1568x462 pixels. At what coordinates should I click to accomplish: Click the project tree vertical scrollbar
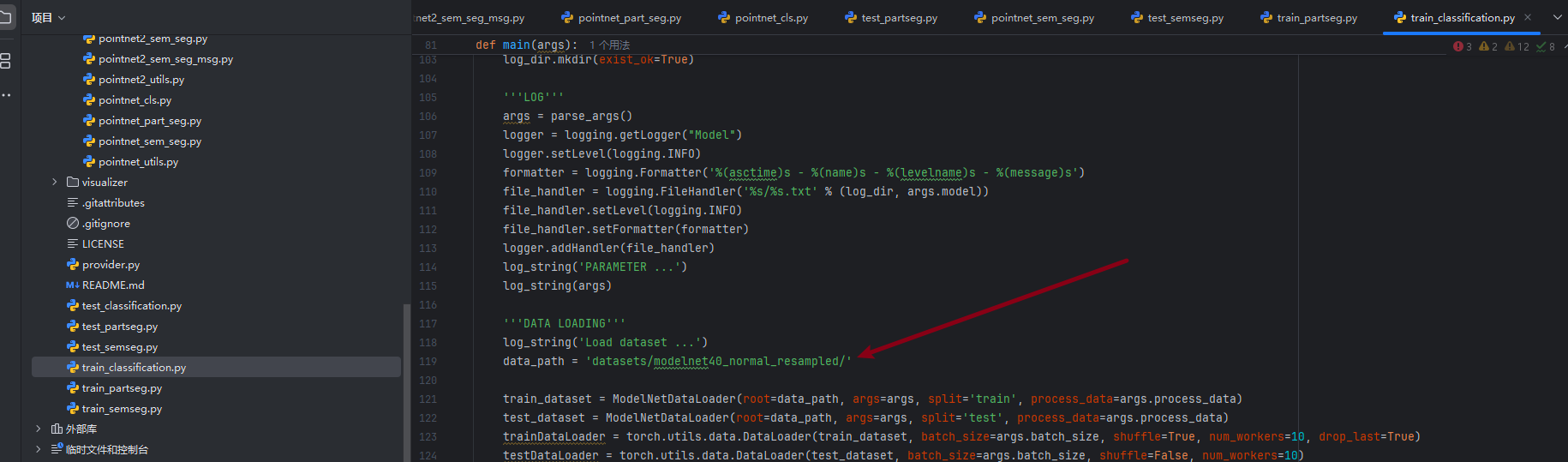tap(406, 382)
